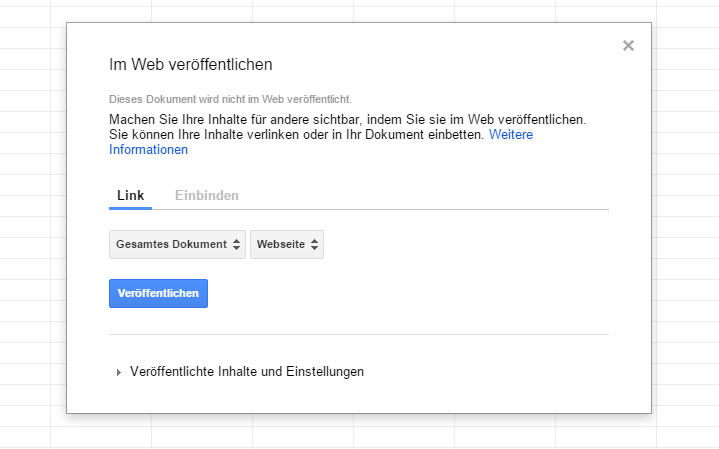Click the up-down arrows on Gesamtes Dokument
This screenshot has height=449, width=719.
tap(236, 244)
